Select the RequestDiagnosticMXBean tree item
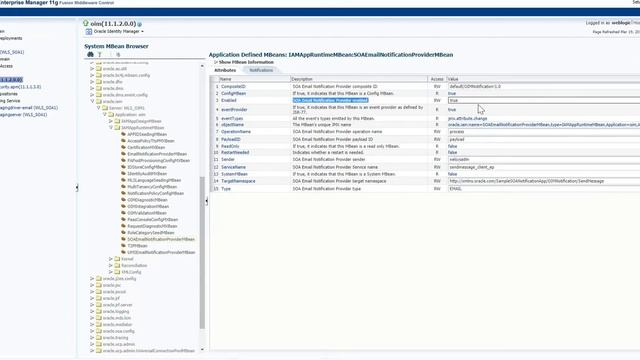Screen dimensions: 640x360 pos(152,226)
